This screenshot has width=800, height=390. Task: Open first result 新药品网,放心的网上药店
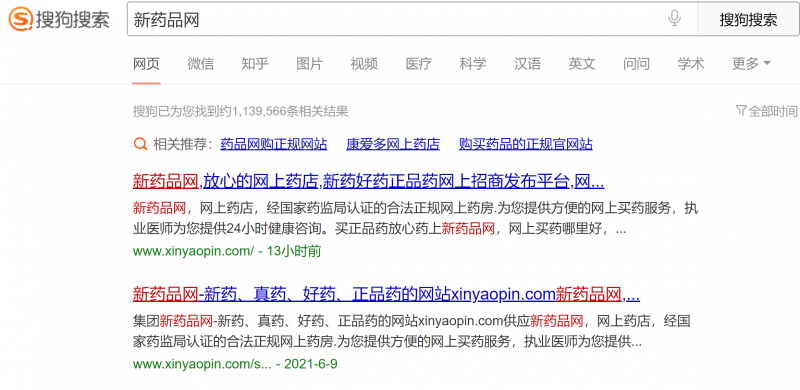pyautogui.click(x=368, y=181)
